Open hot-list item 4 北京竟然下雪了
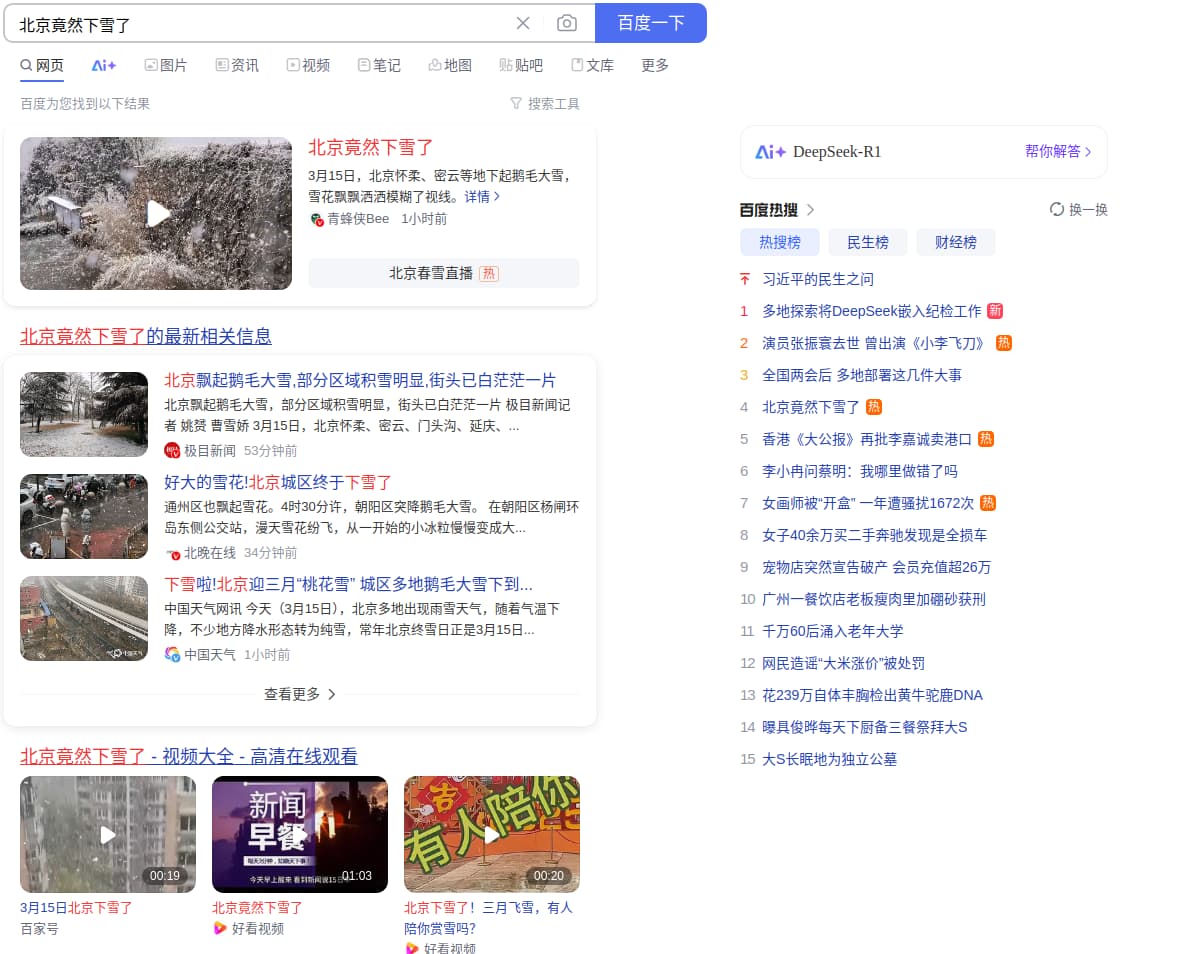 [811, 407]
